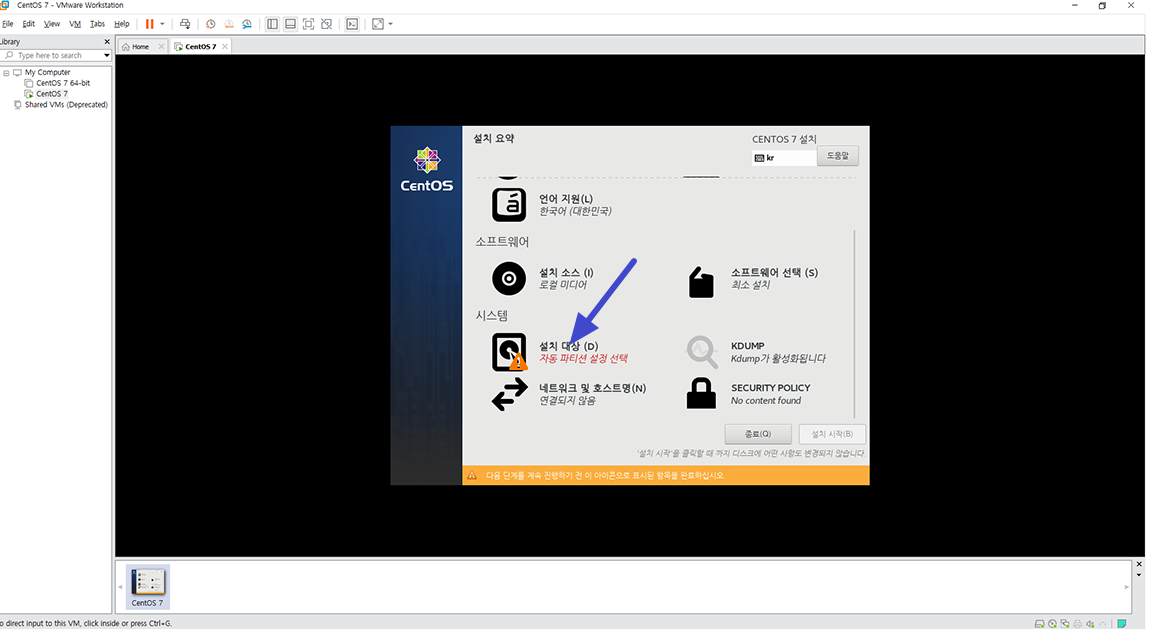
Task: Open the Tabs menu
Action: click(x=97, y=24)
